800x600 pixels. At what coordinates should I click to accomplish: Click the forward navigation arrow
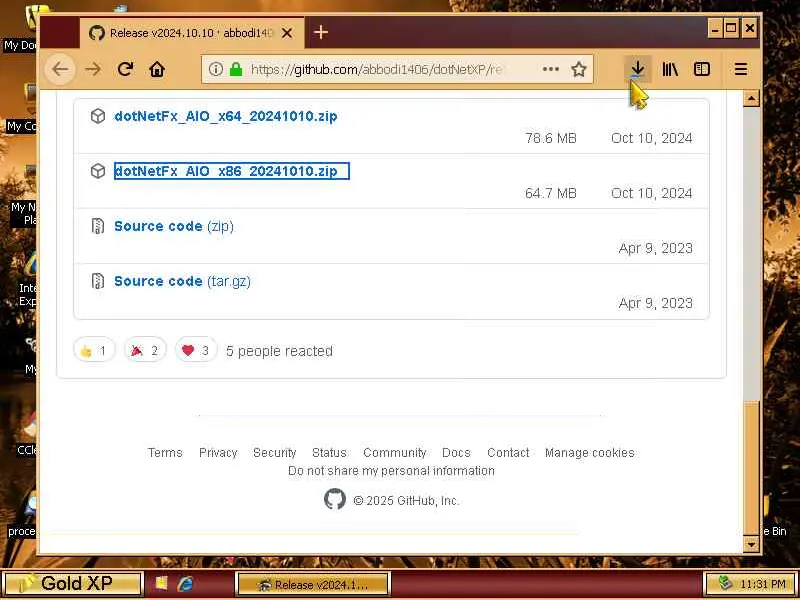coord(93,69)
